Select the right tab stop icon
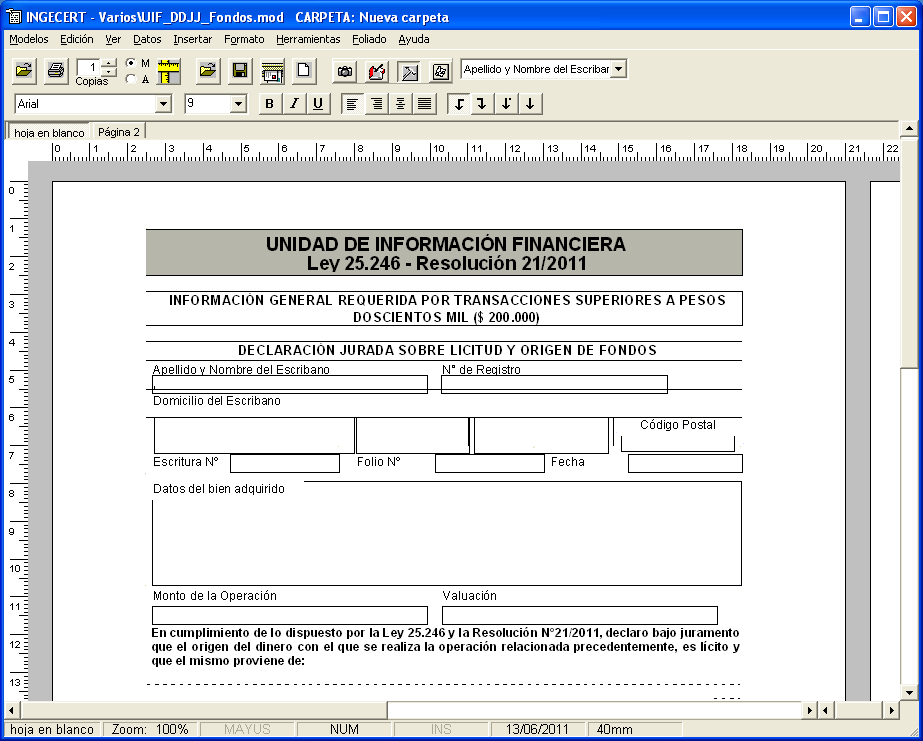This screenshot has height=741, width=923. coord(482,104)
